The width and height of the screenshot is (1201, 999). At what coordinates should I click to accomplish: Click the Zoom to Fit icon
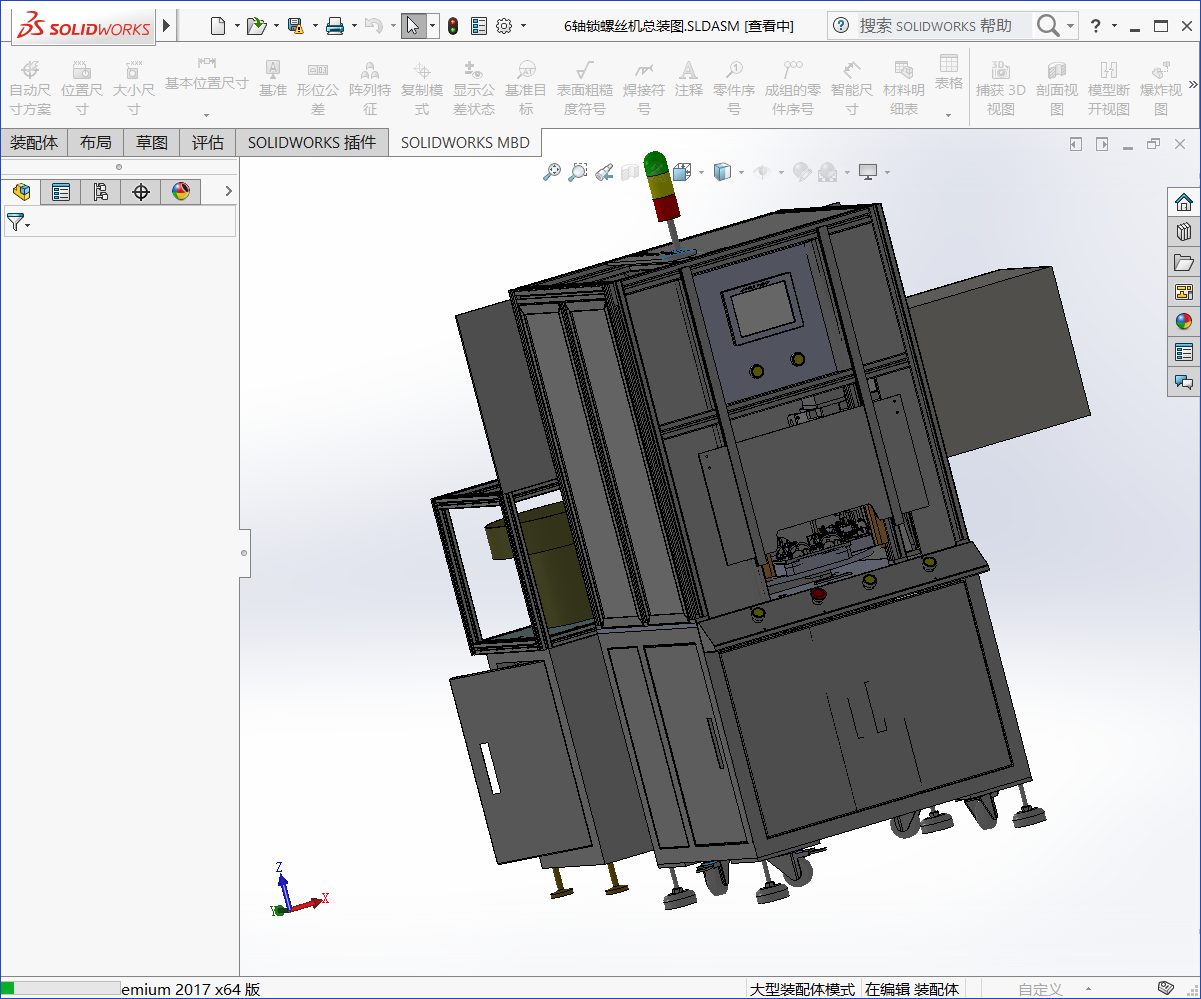551,172
